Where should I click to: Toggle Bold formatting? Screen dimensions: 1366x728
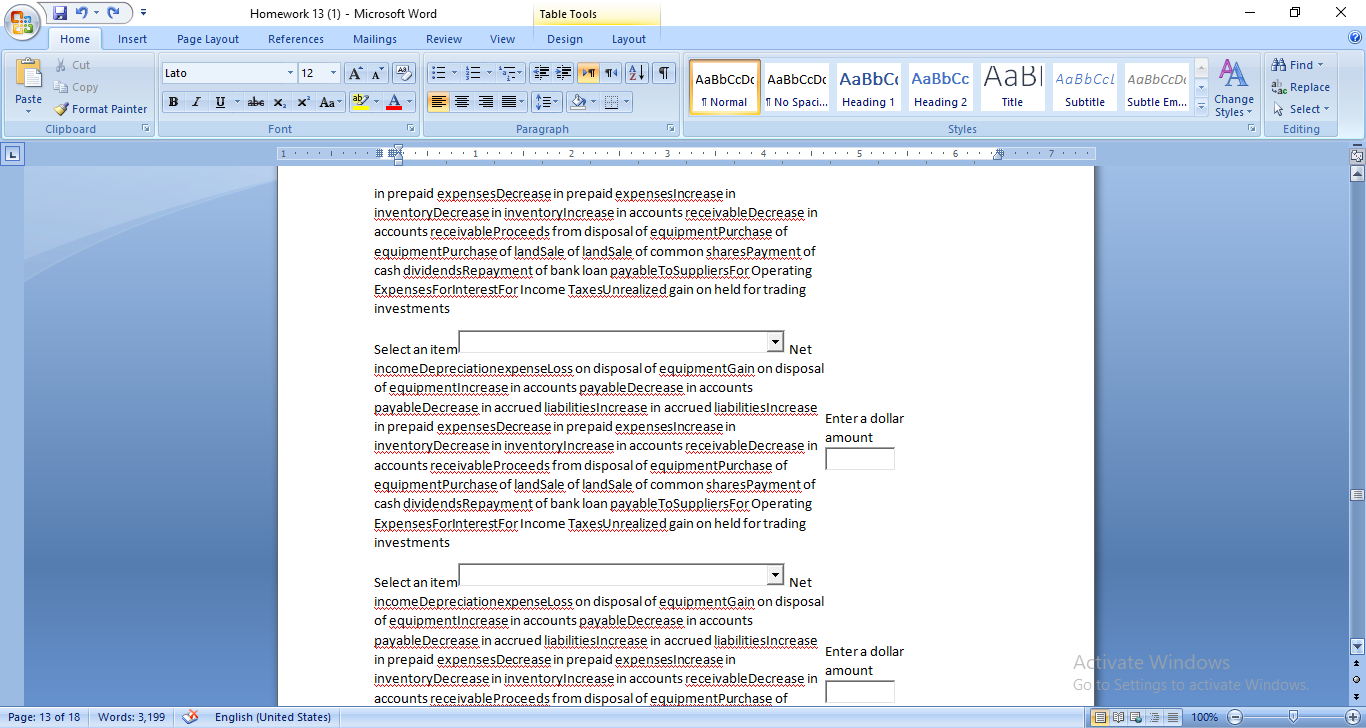173,102
